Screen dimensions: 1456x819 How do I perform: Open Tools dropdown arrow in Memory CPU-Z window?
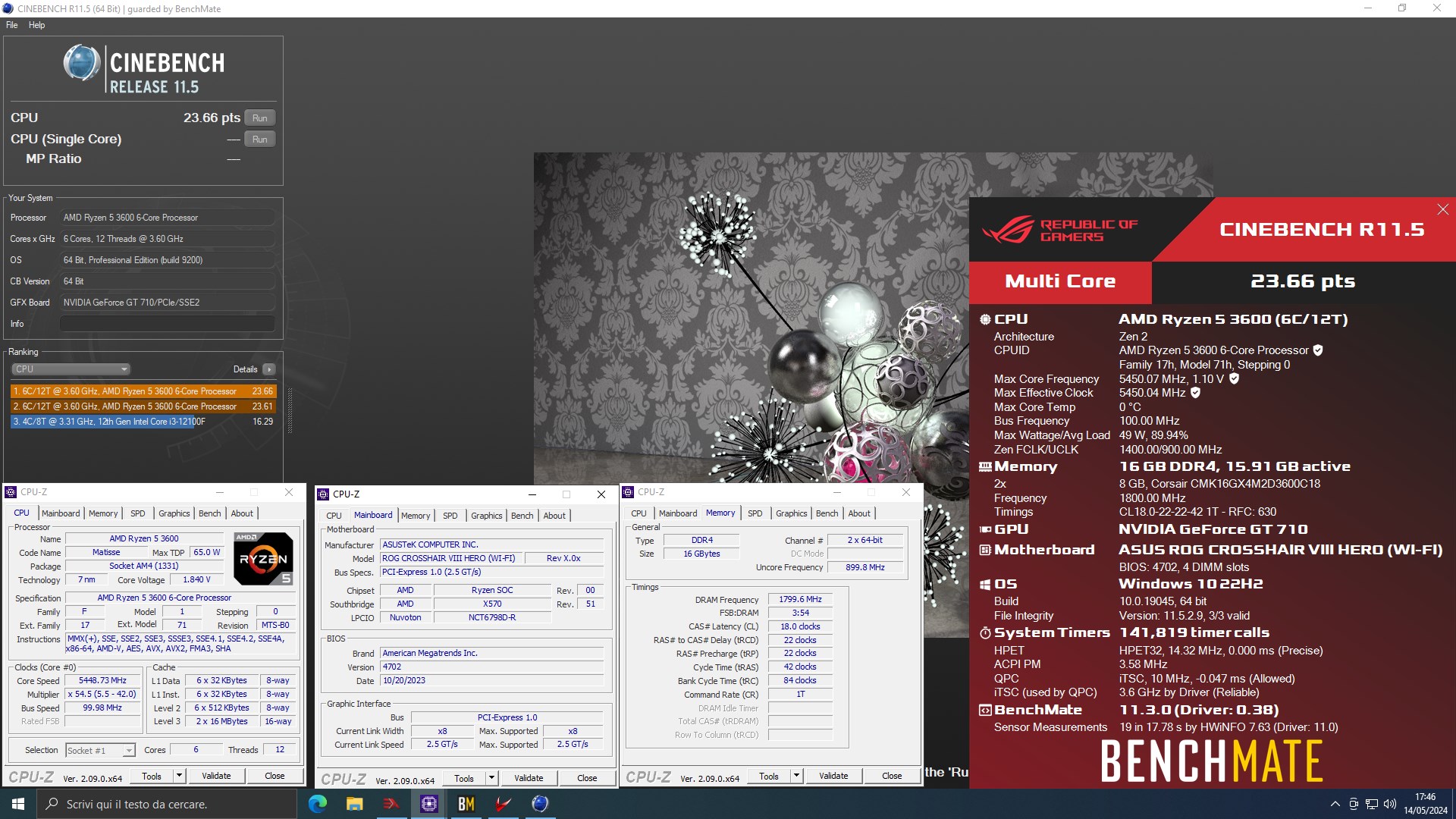(796, 776)
